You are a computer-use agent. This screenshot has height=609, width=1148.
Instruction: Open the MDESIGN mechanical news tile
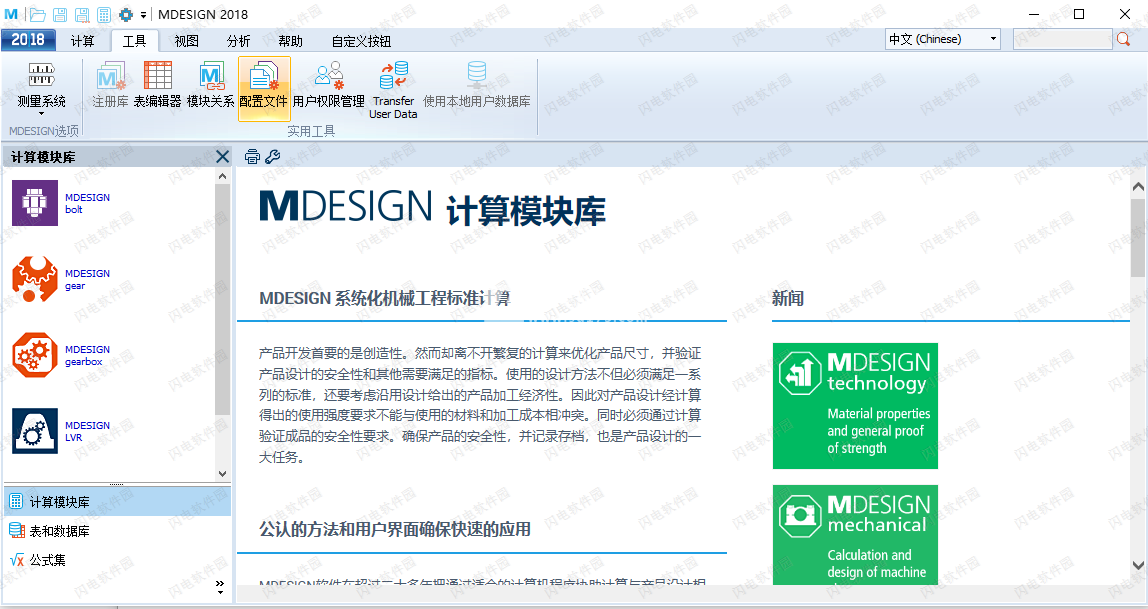coord(855,535)
